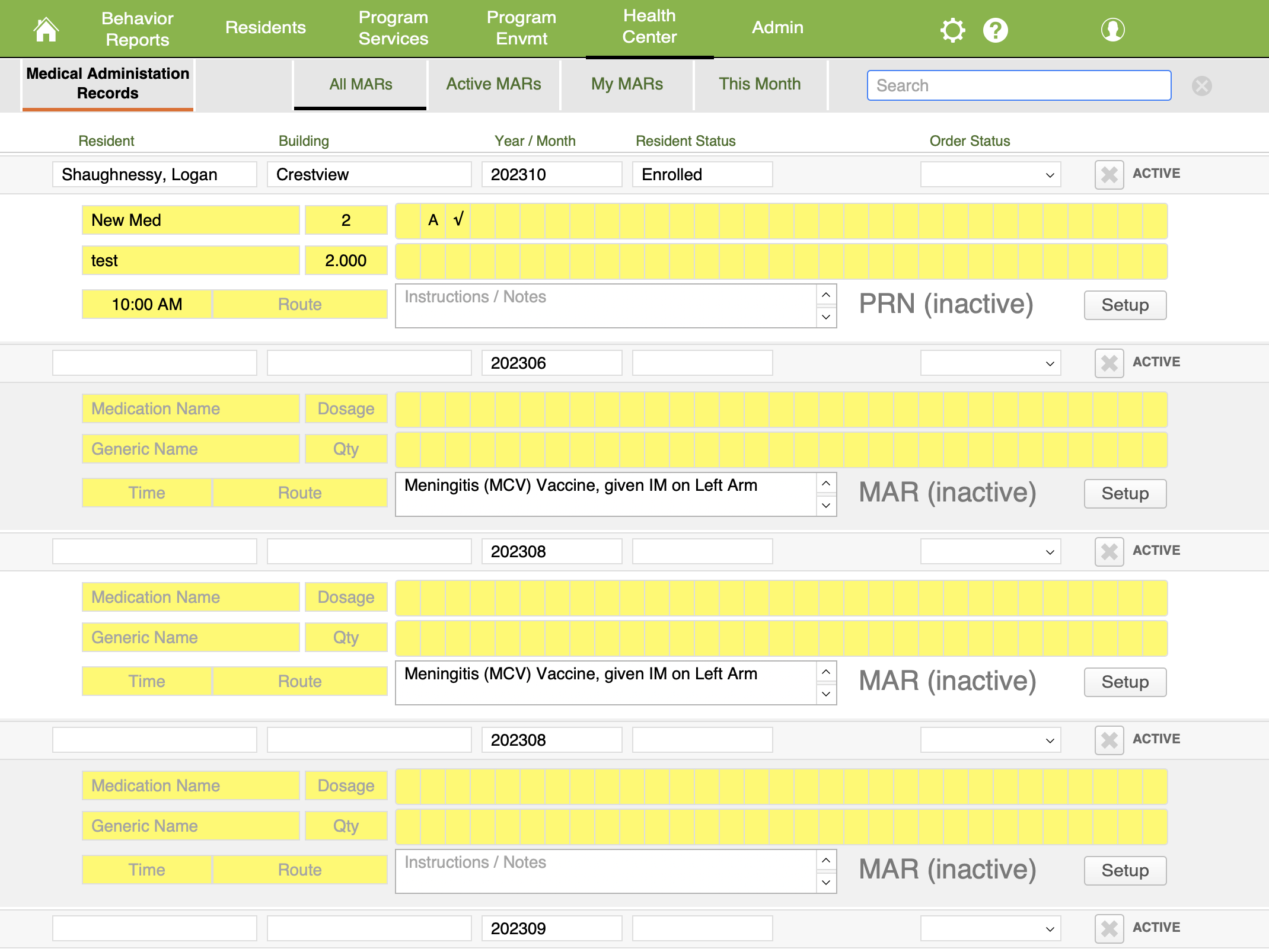This screenshot has width=1269, height=952.
Task: Click the Crestview building field
Action: tap(369, 175)
